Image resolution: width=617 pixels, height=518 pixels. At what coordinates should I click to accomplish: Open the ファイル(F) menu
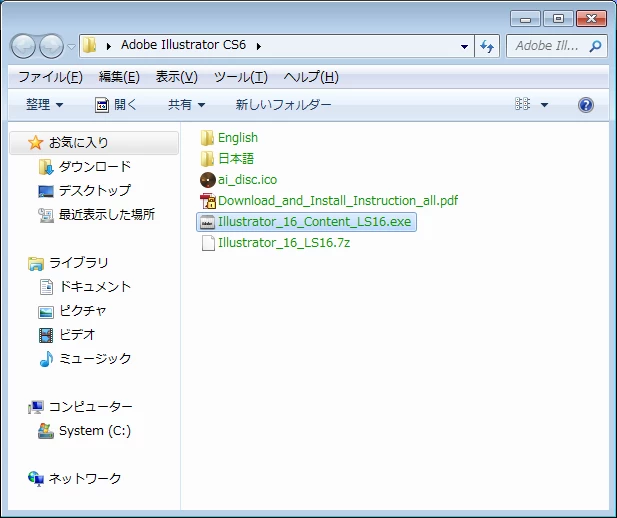(x=50, y=77)
